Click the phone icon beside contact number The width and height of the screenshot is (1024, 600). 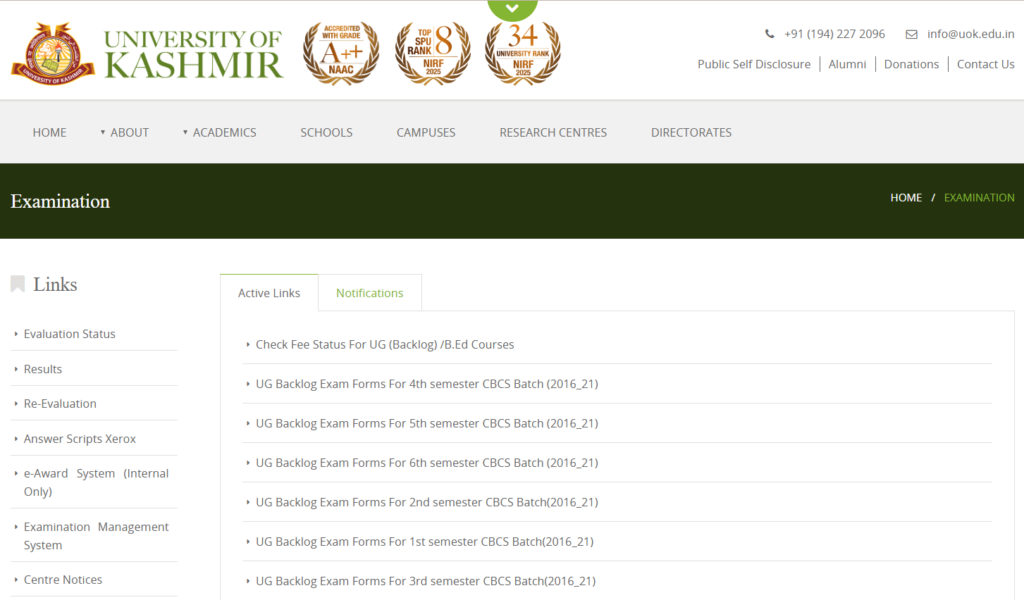tap(769, 34)
